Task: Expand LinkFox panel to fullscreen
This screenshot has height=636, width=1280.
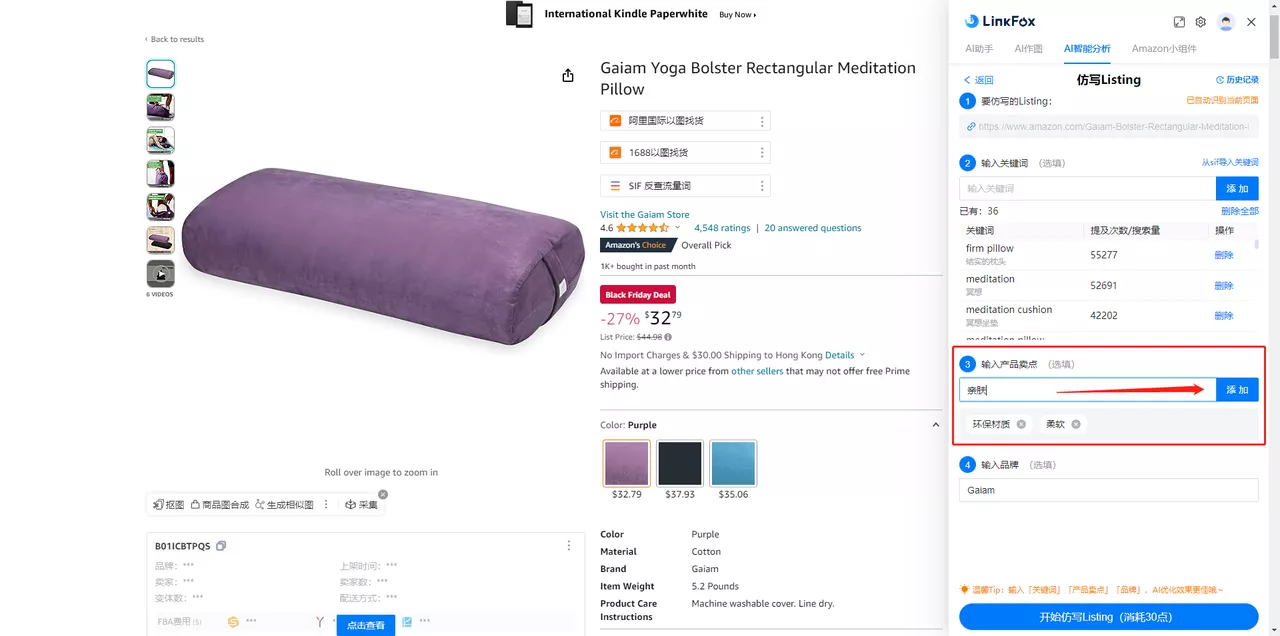Action: (x=1179, y=22)
